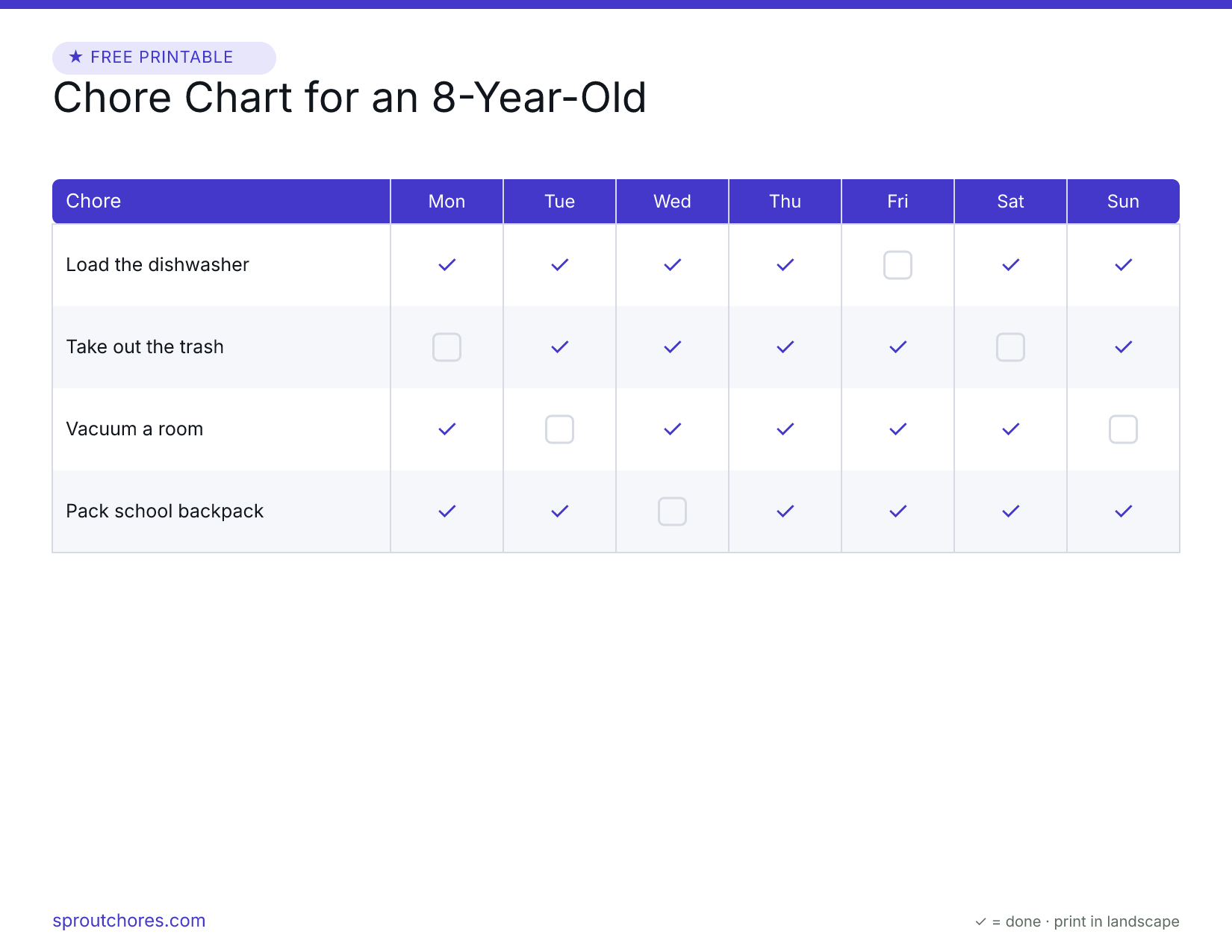Select Load the dishwasher Wednesday checkmark

point(672,265)
